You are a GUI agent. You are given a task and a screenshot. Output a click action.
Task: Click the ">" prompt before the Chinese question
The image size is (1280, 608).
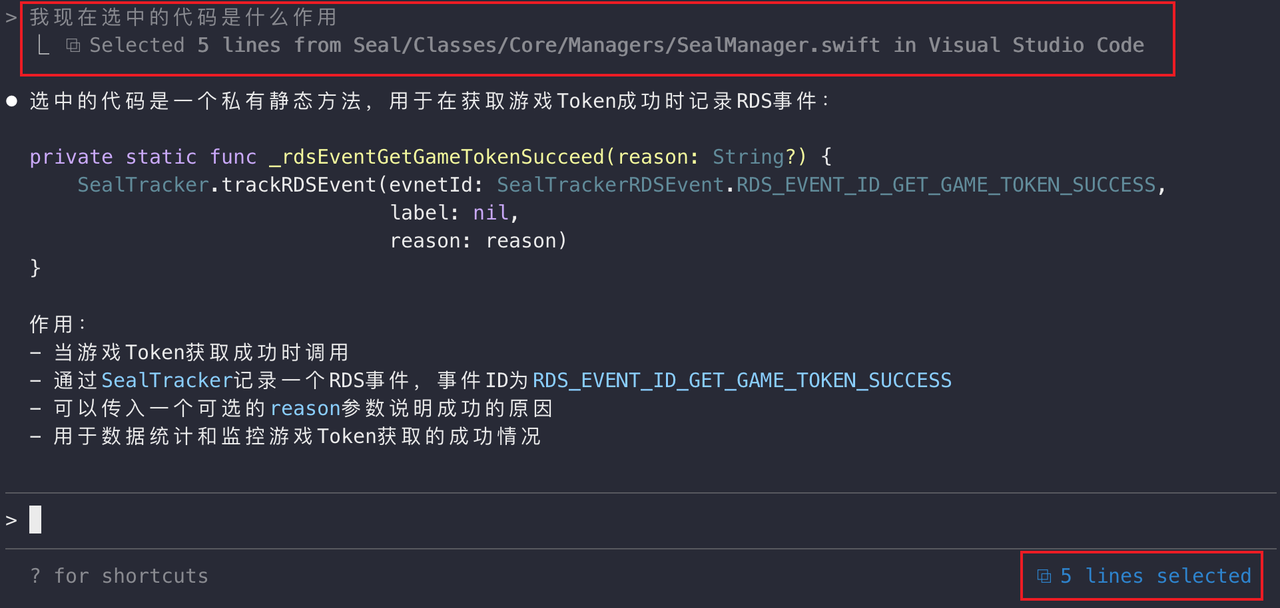pos(12,18)
